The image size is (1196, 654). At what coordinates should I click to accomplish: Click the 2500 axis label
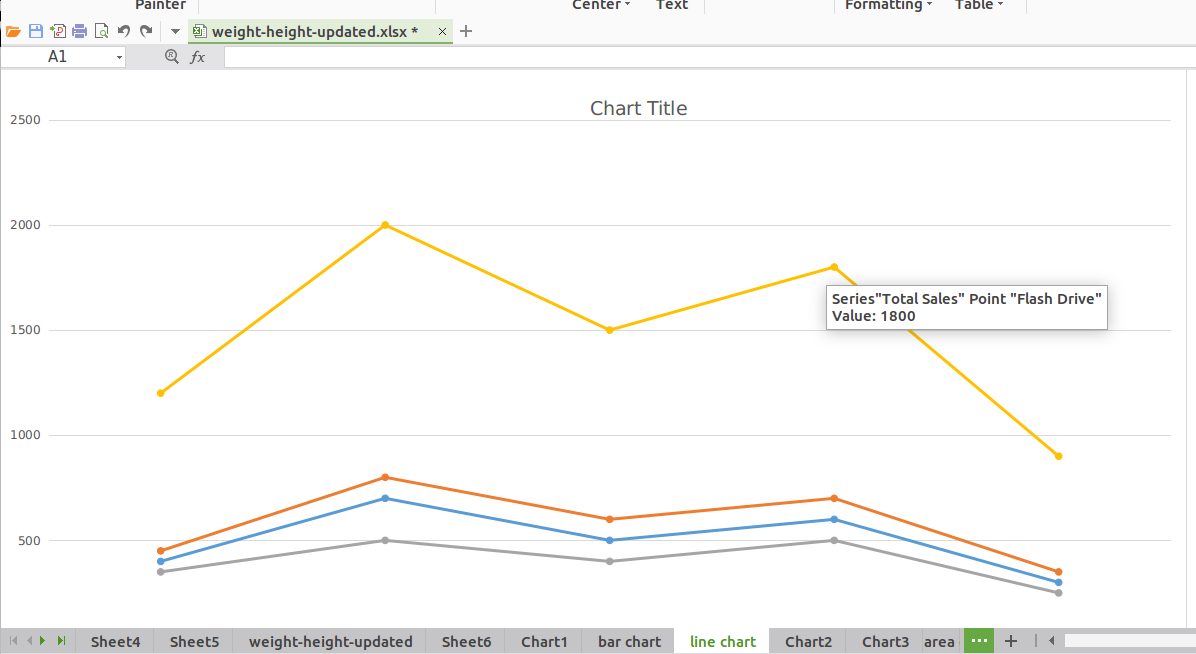click(25, 120)
